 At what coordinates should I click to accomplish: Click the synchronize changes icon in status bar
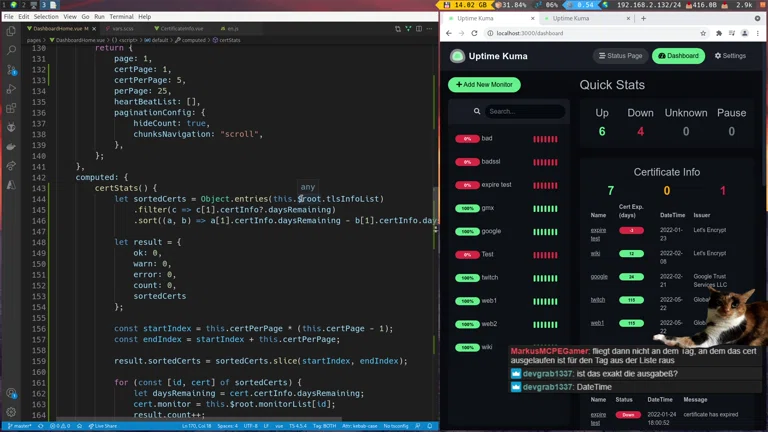tap(41, 426)
